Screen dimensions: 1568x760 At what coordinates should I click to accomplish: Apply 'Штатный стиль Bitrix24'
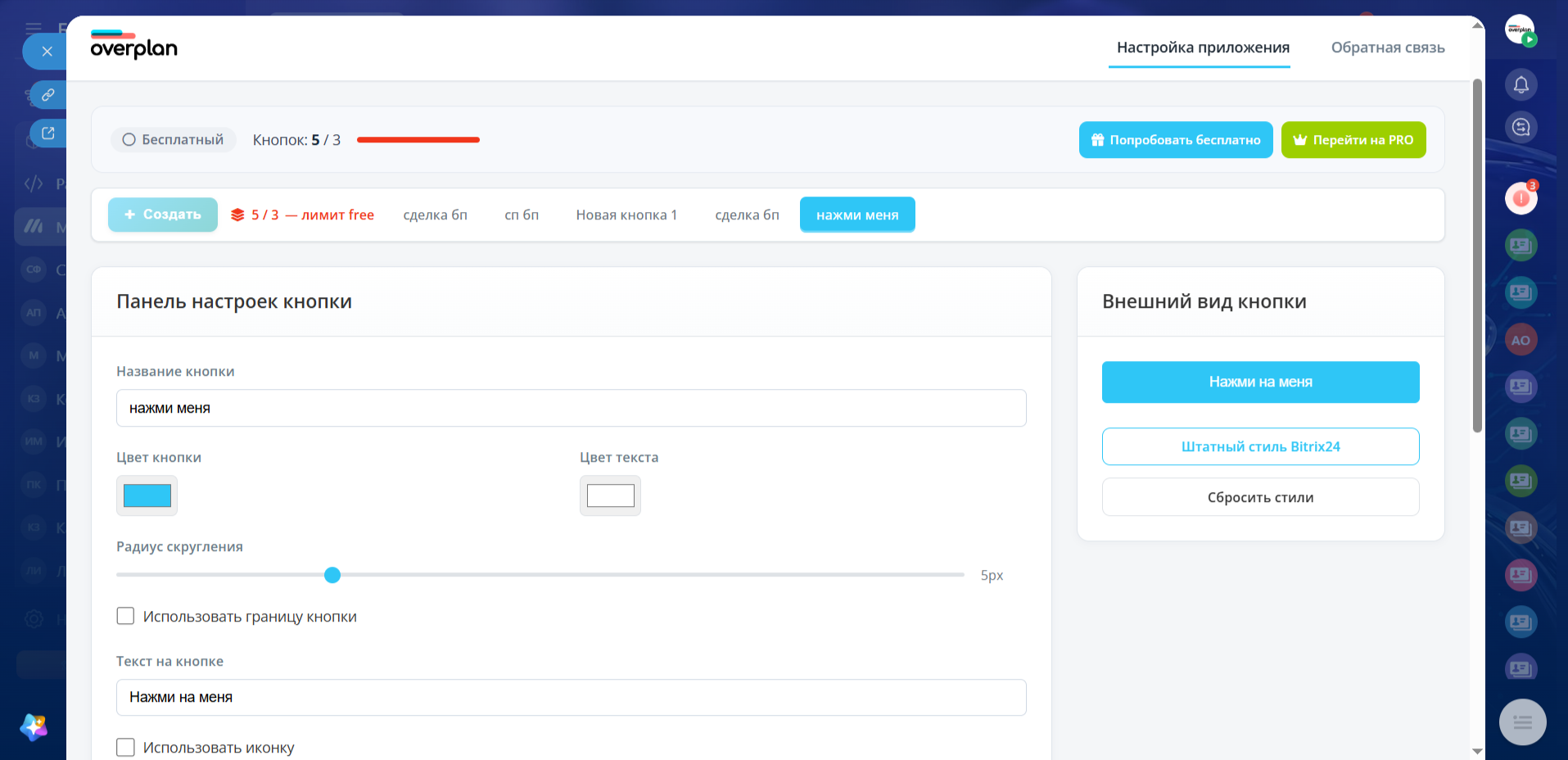(1260, 446)
